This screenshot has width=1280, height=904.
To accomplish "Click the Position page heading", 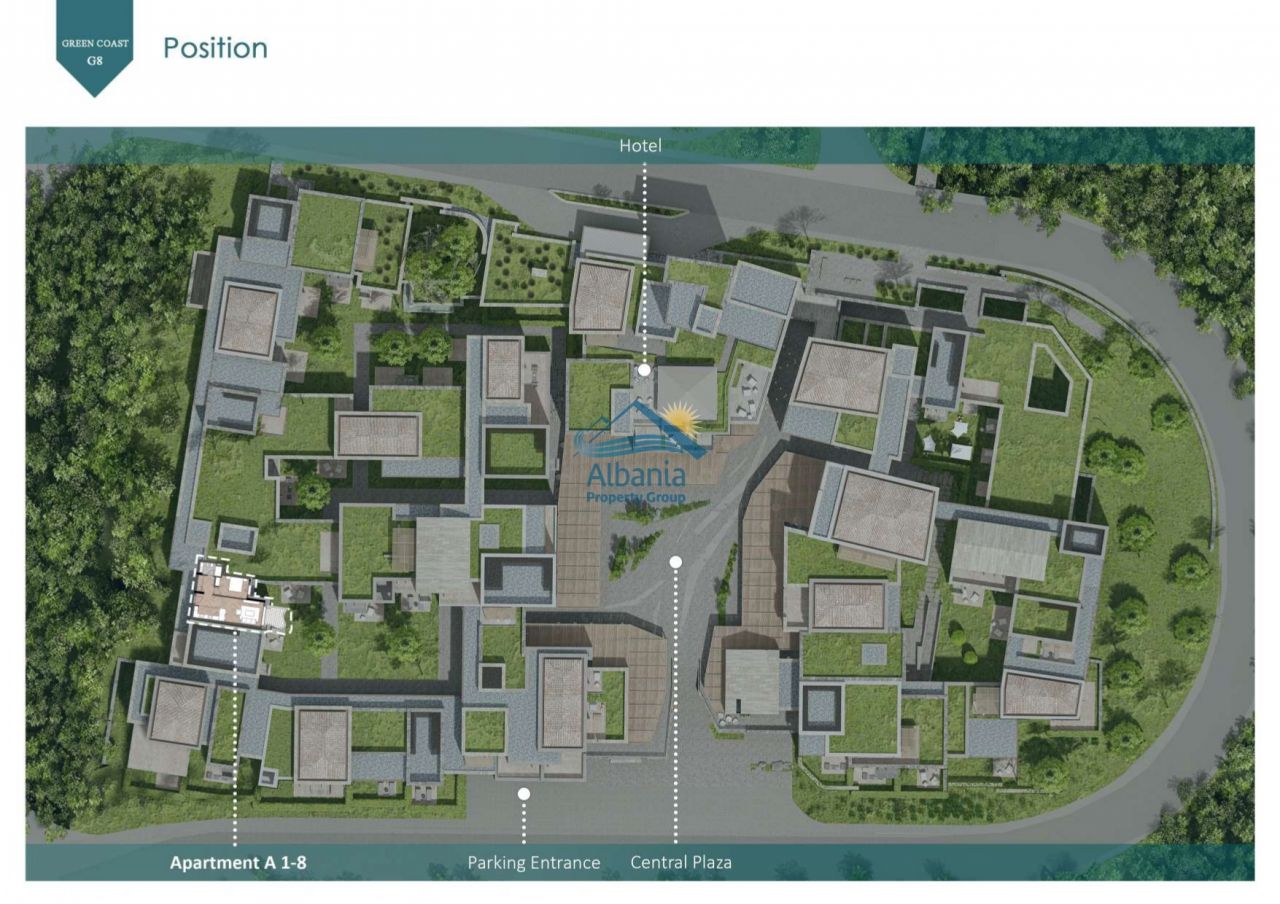I will [215, 48].
